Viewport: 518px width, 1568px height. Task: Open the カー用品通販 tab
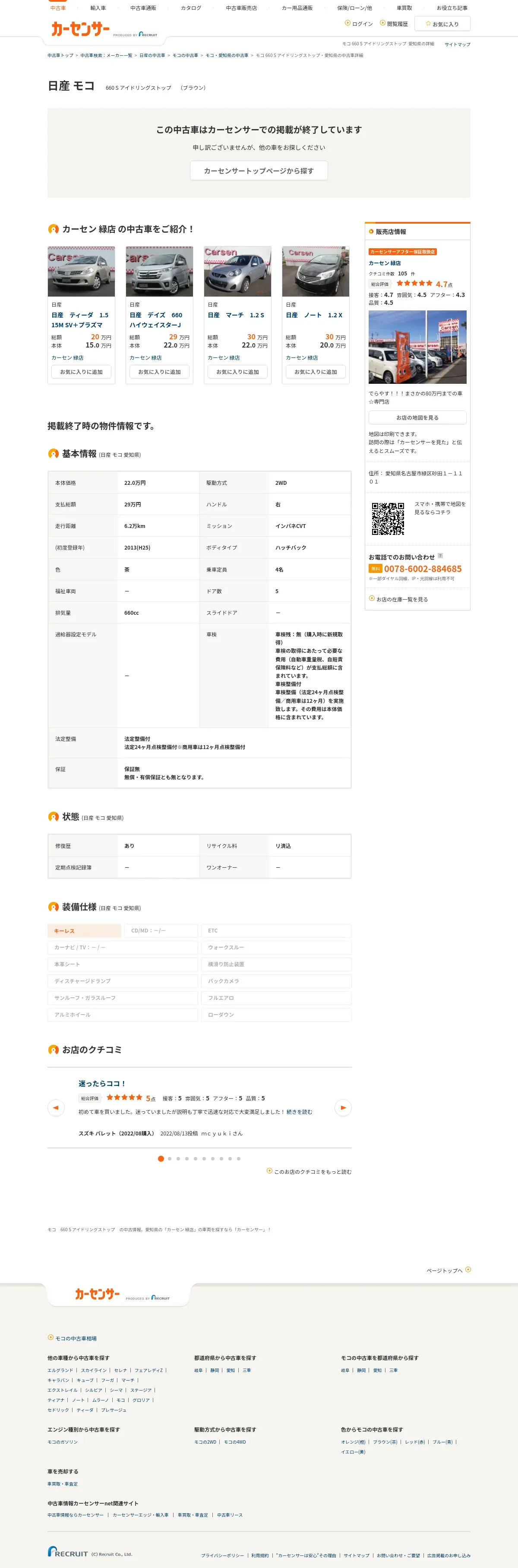pyautogui.click(x=297, y=8)
